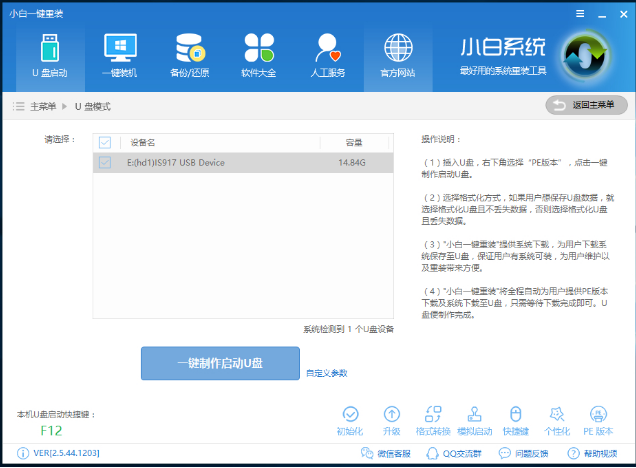Toggle checkbox for IS917 USB Device
636x468 pixels.
pyautogui.click(x=105, y=162)
